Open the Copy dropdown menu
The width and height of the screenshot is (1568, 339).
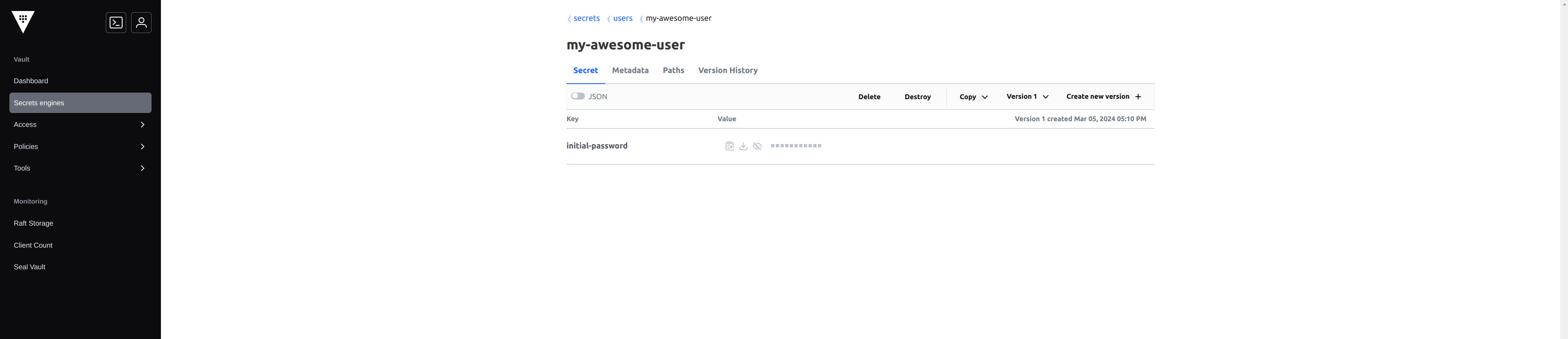click(973, 97)
